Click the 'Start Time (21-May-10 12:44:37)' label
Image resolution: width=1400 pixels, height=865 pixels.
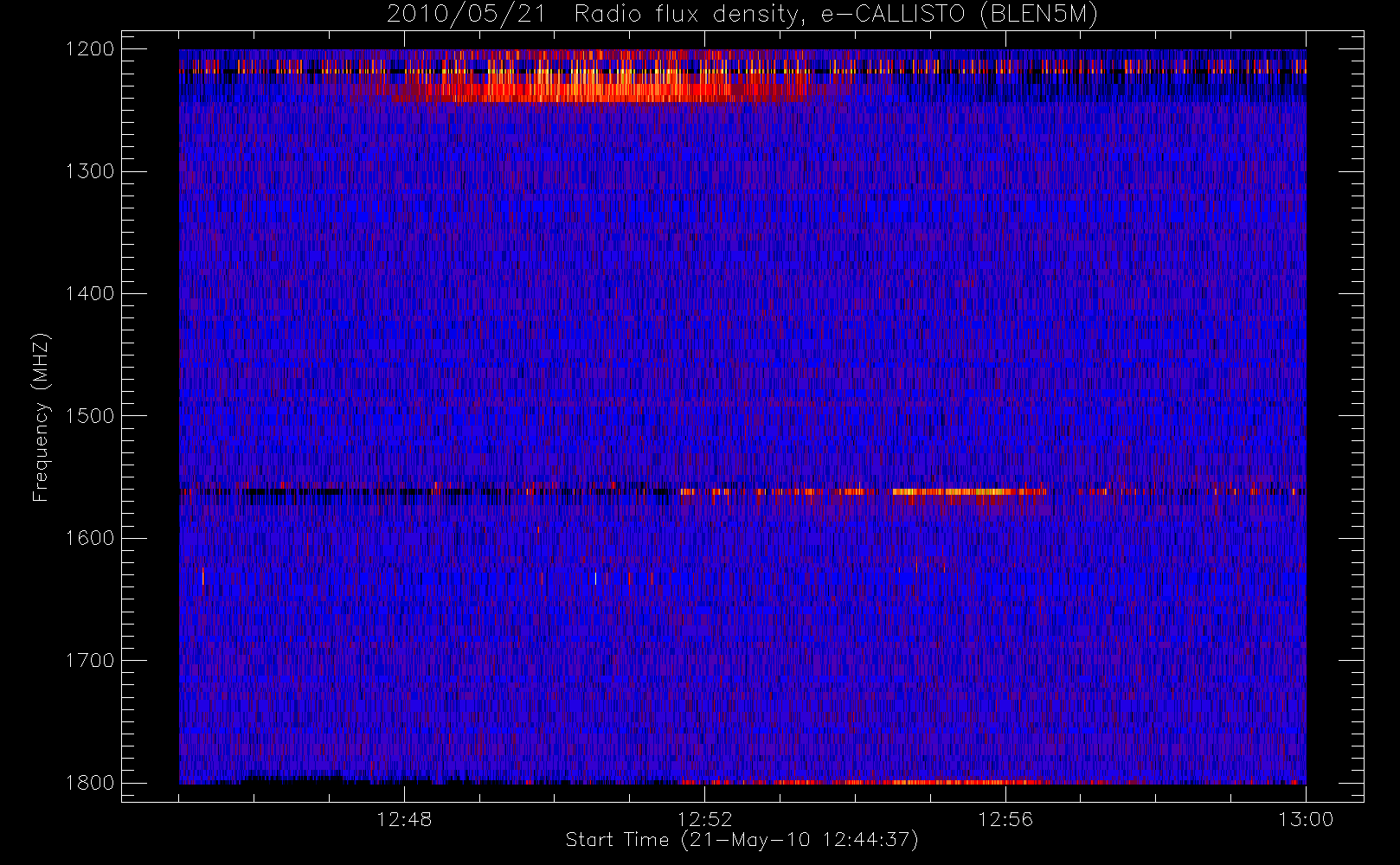(x=742, y=840)
